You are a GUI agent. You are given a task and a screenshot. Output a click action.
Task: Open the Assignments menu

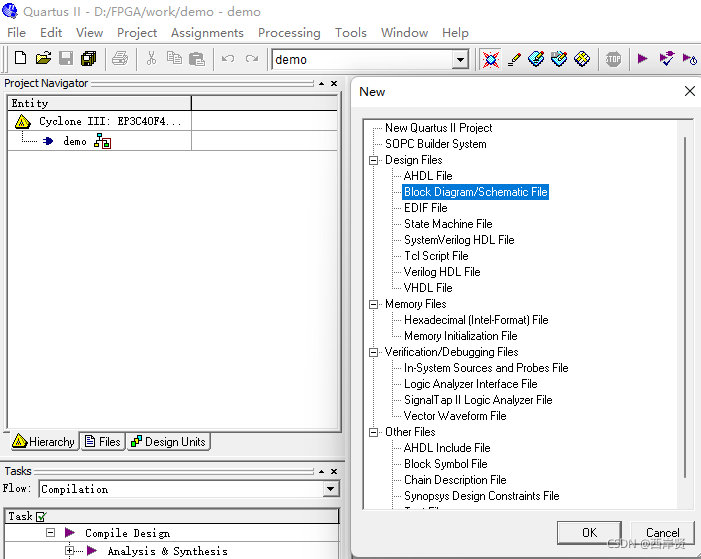click(x=207, y=33)
